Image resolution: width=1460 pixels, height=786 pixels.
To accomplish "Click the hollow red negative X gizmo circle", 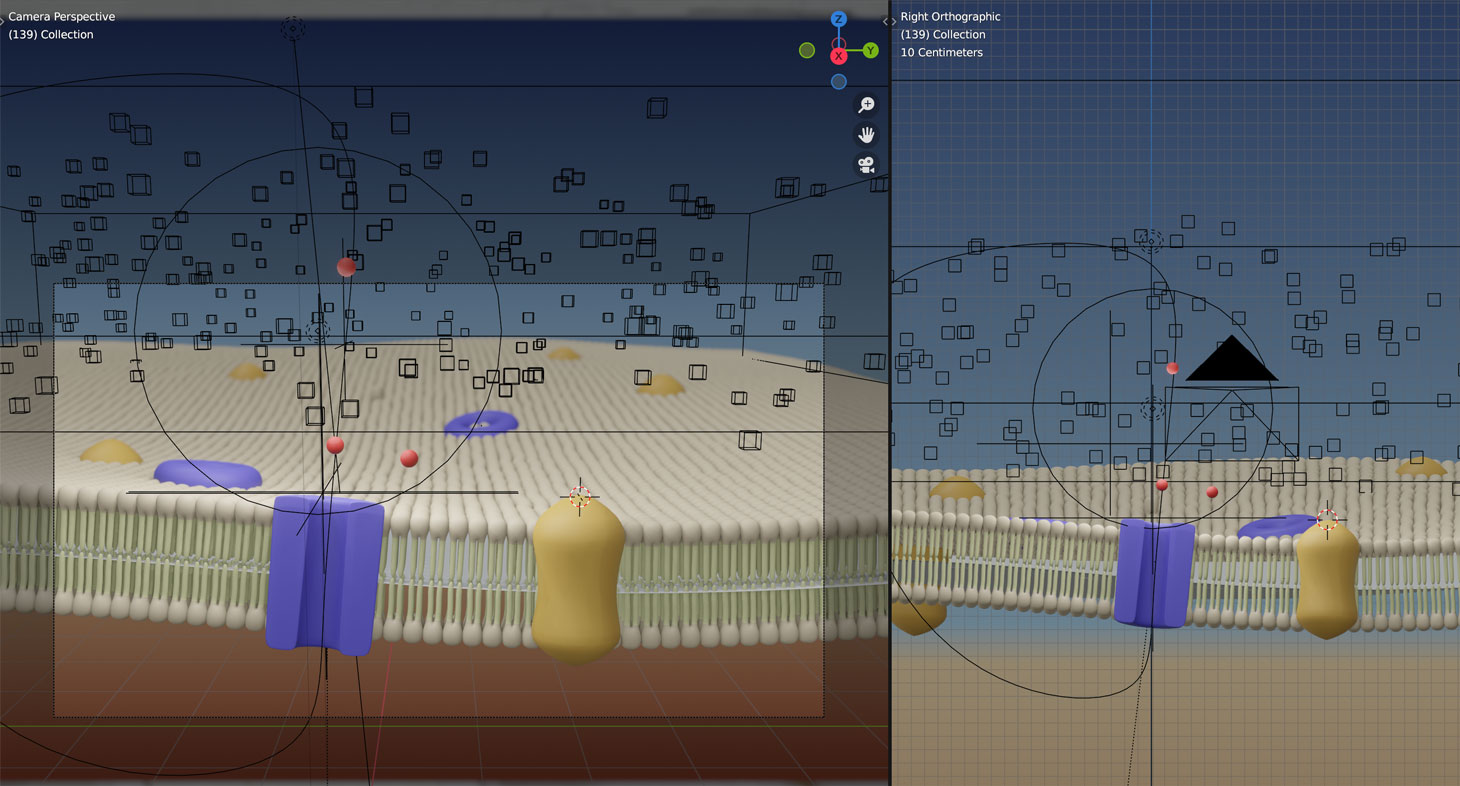I will (x=839, y=44).
